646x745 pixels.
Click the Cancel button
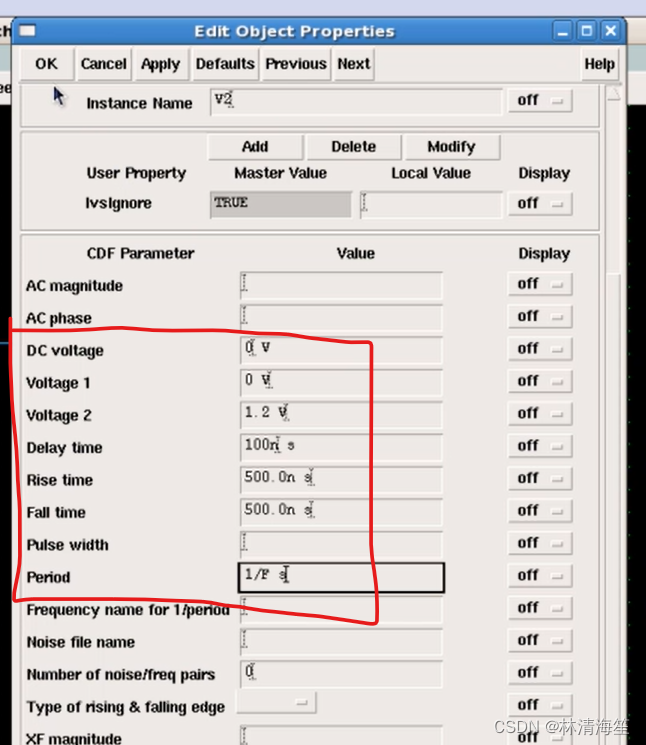[104, 64]
